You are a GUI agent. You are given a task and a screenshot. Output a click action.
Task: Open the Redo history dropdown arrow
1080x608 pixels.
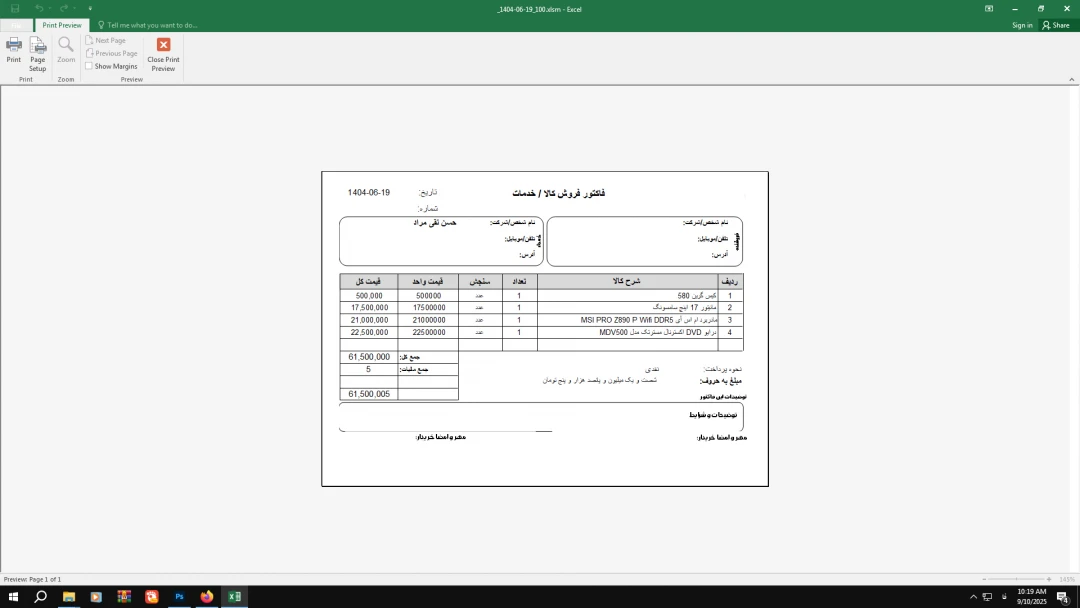tap(74, 9)
